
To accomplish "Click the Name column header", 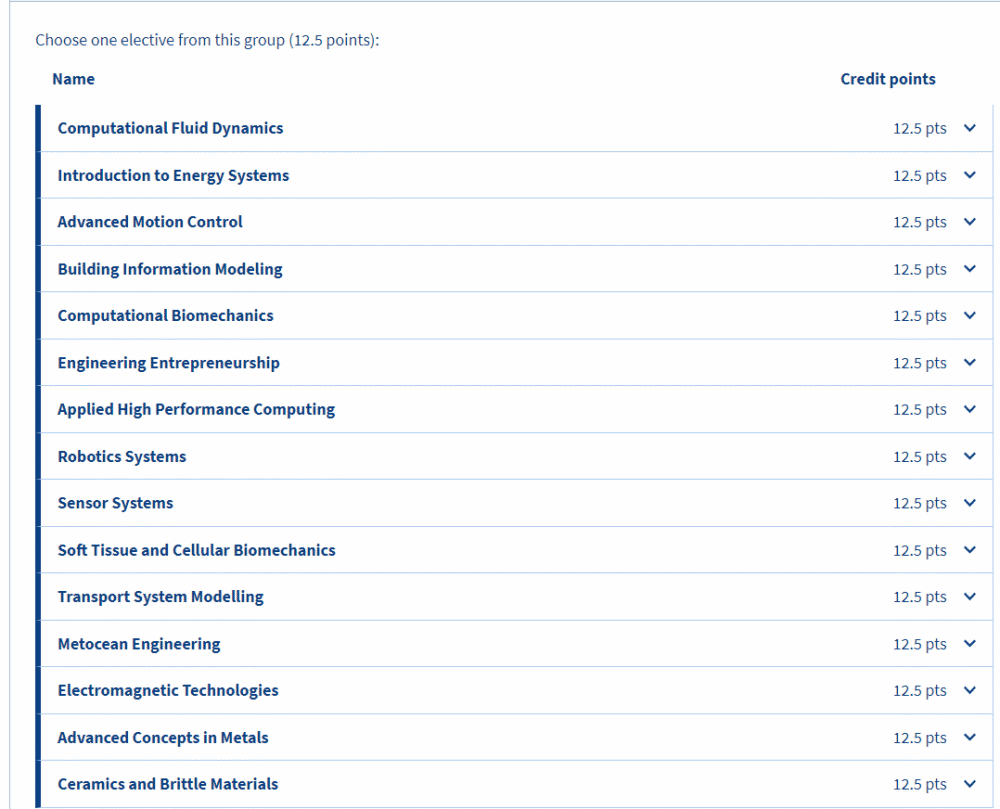I will [73, 79].
